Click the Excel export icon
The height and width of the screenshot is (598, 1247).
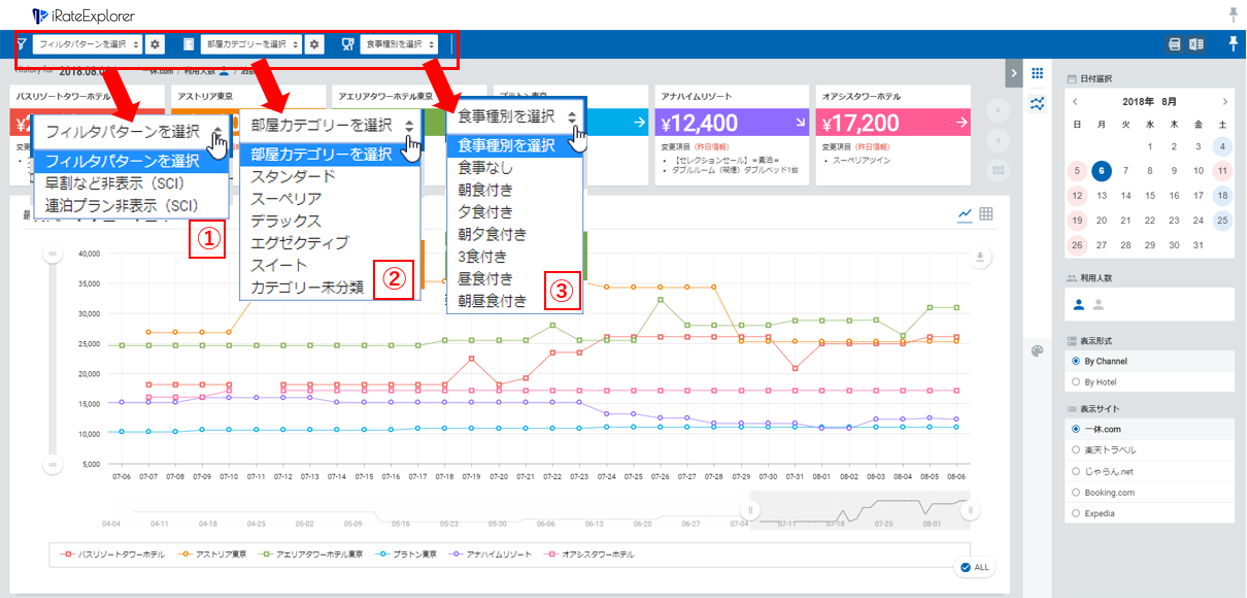click(1196, 44)
